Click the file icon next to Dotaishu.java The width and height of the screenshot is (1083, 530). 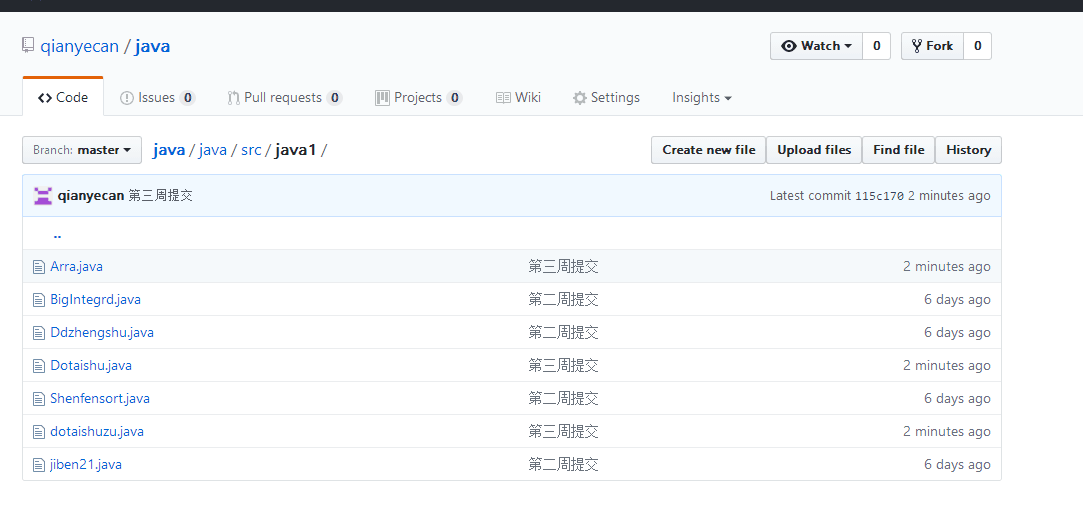click(x=39, y=366)
